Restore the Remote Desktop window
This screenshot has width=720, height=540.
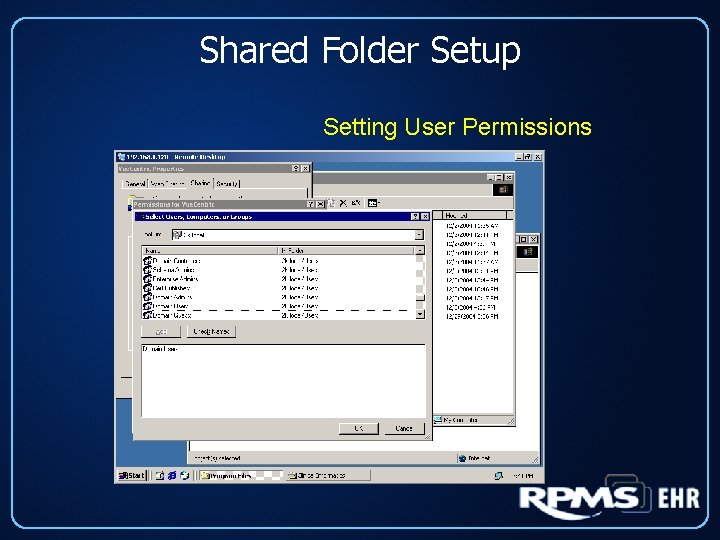point(528,157)
